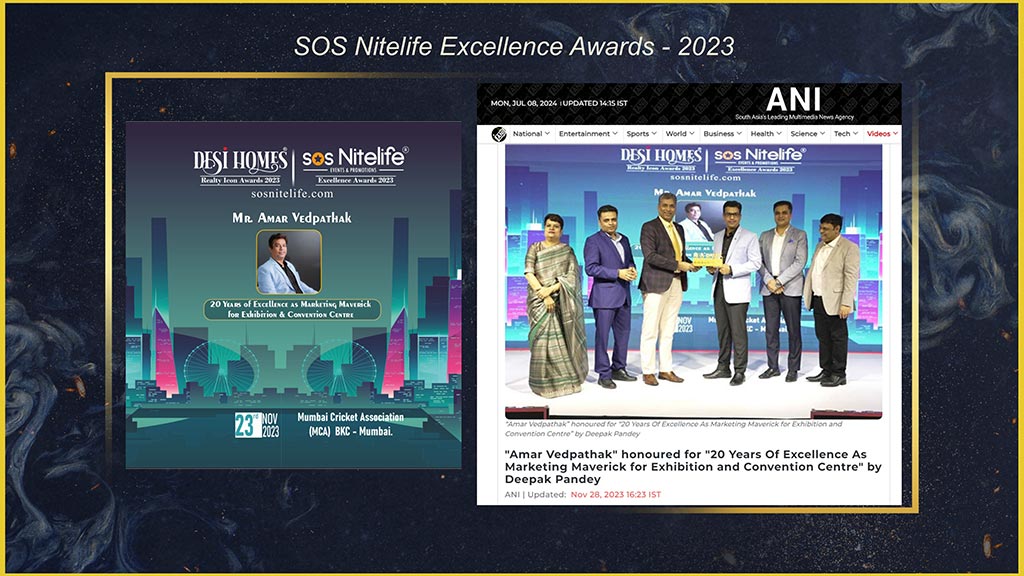
Task: Click the large ANI logo in the header
Action: point(793,100)
